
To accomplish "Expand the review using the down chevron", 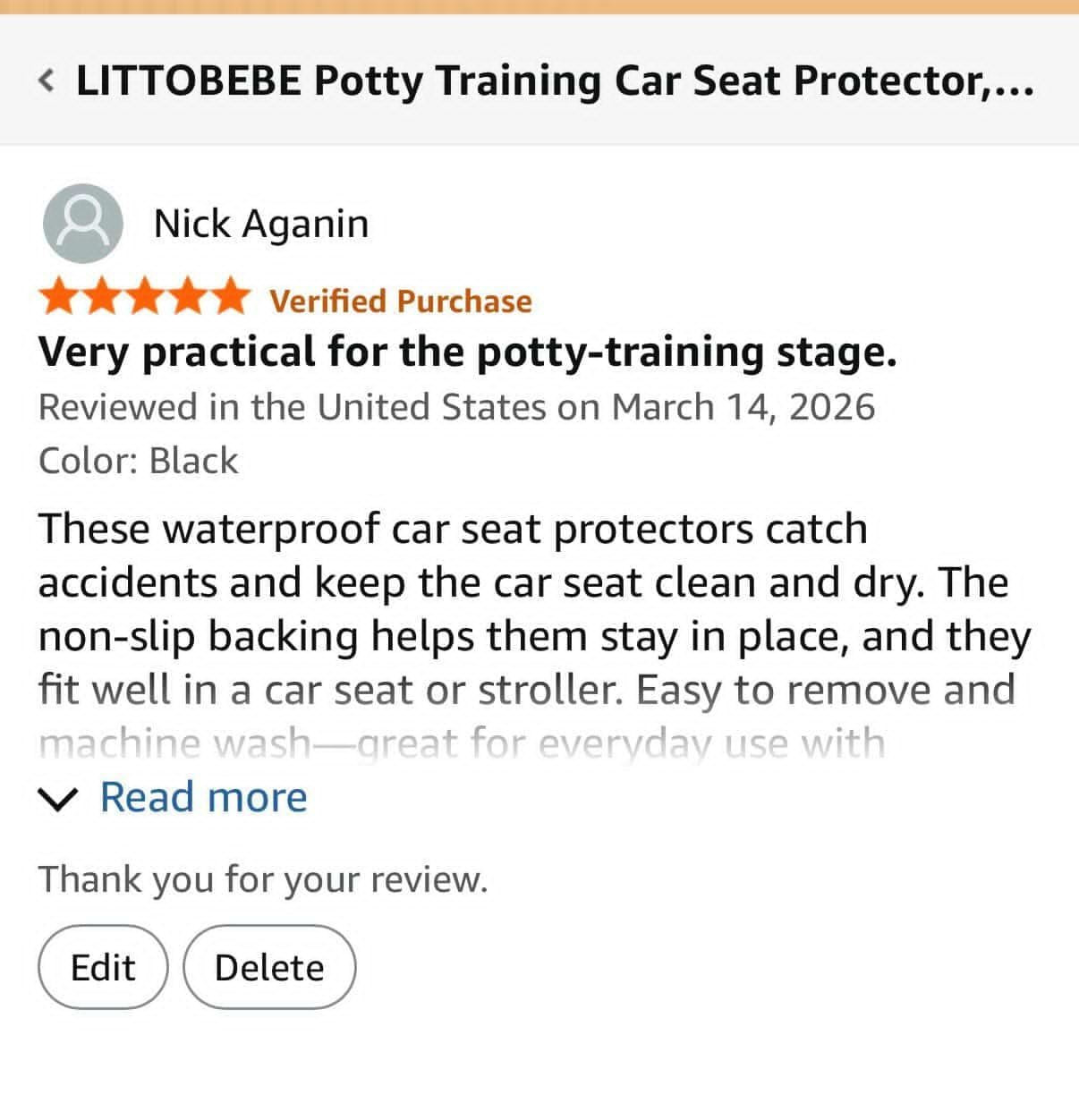I will click(x=60, y=799).
